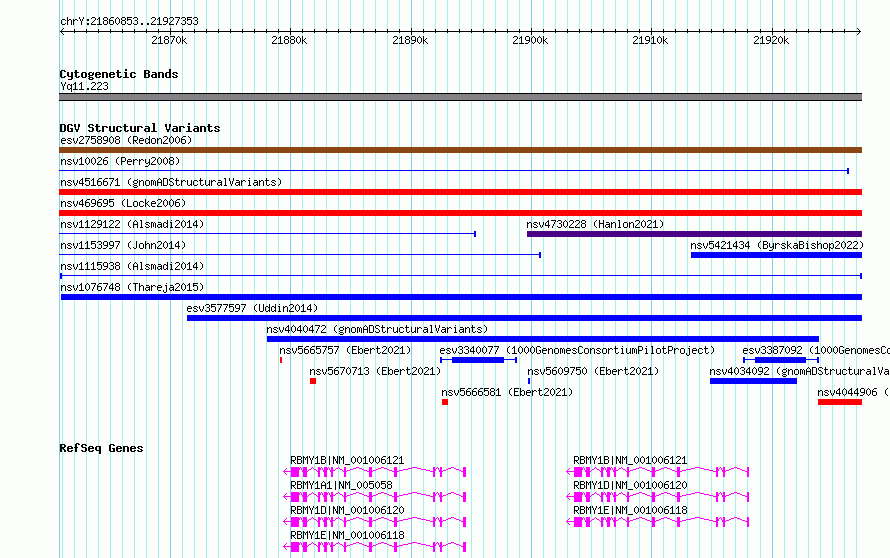The width and height of the screenshot is (890, 558).
Task: Click the nsv5670713 (Ebert2021) red square
Action: point(313,381)
